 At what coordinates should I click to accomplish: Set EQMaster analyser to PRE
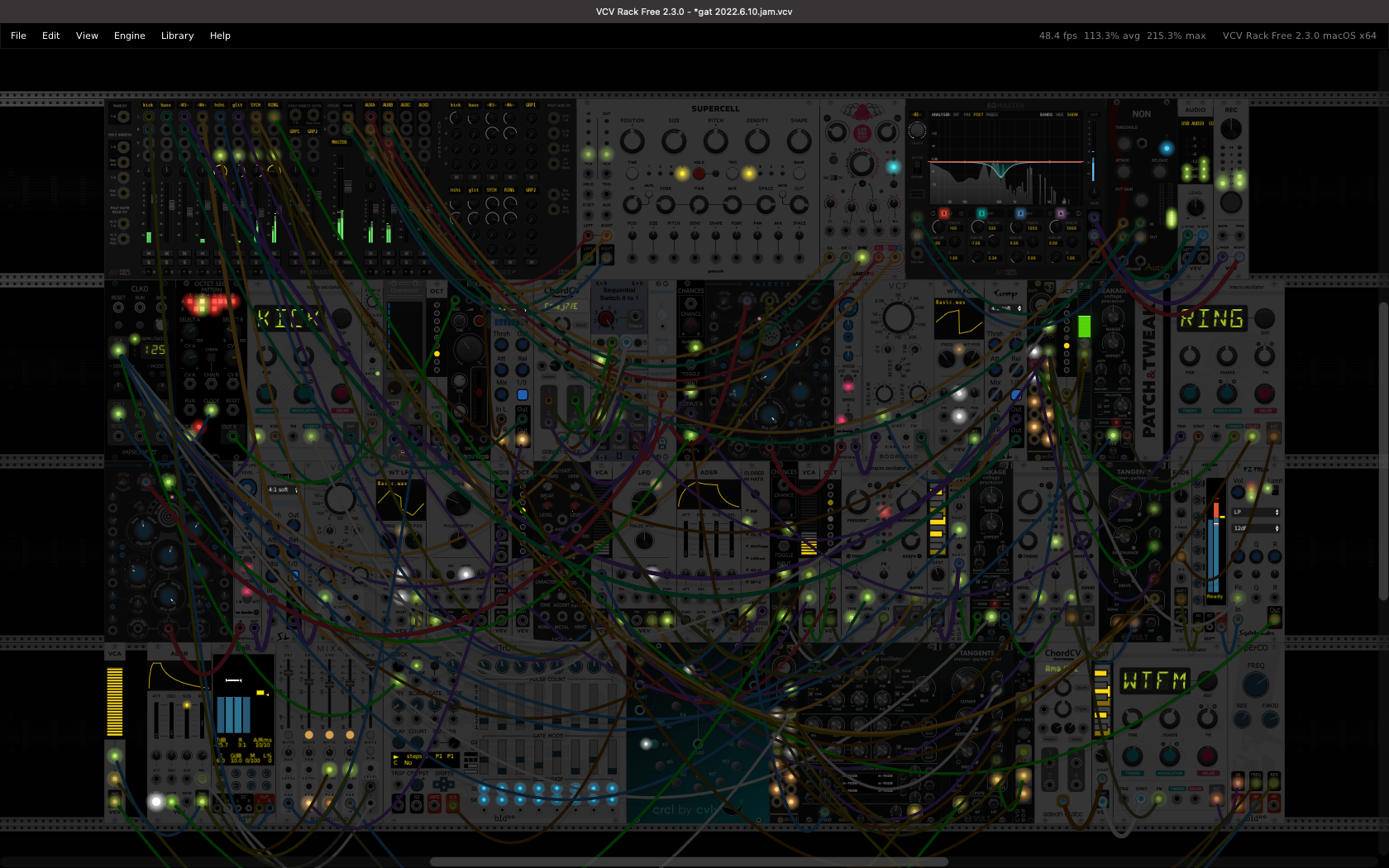tap(967, 115)
